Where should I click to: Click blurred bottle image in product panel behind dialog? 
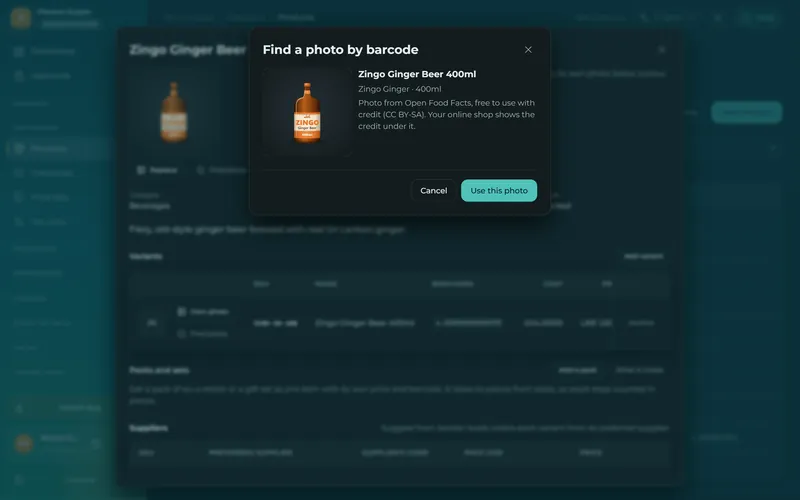pos(173,112)
